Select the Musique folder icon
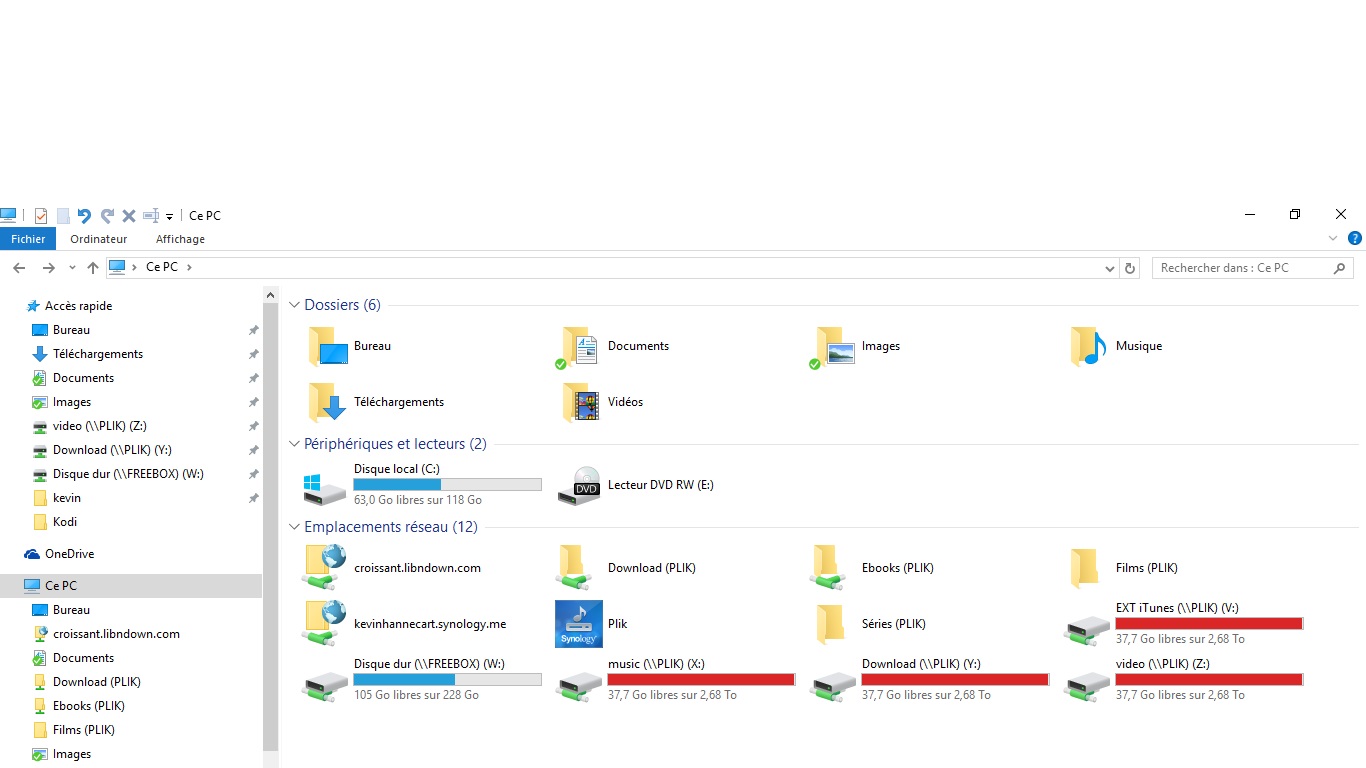This screenshot has width=1366, height=768. click(x=1087, y=346)
